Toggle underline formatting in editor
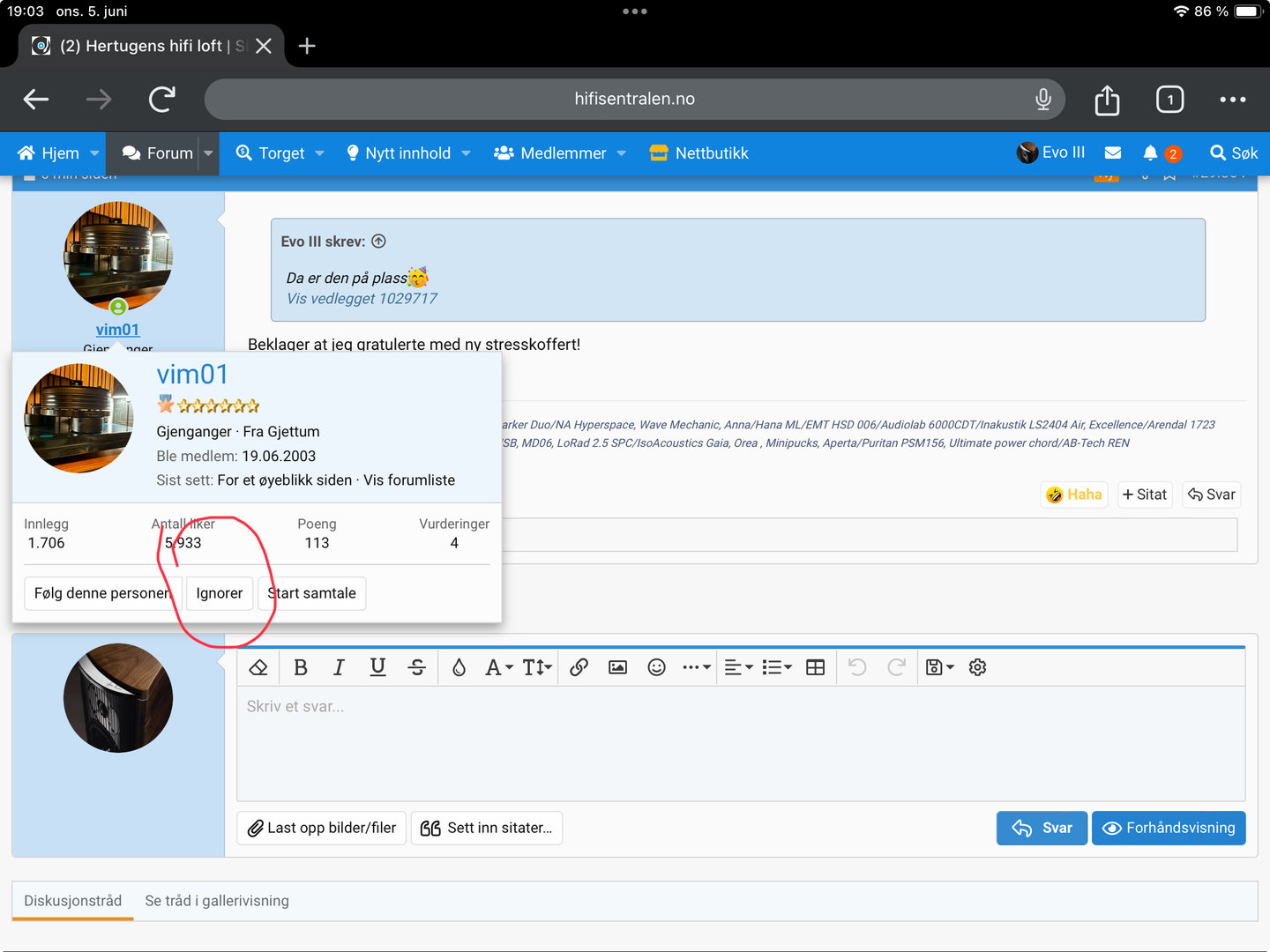 click(377, 667)
